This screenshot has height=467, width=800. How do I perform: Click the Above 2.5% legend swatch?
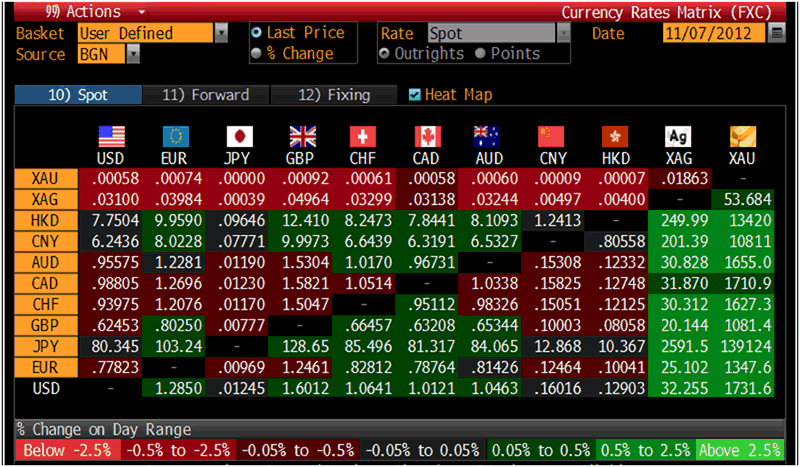[740, 449]
